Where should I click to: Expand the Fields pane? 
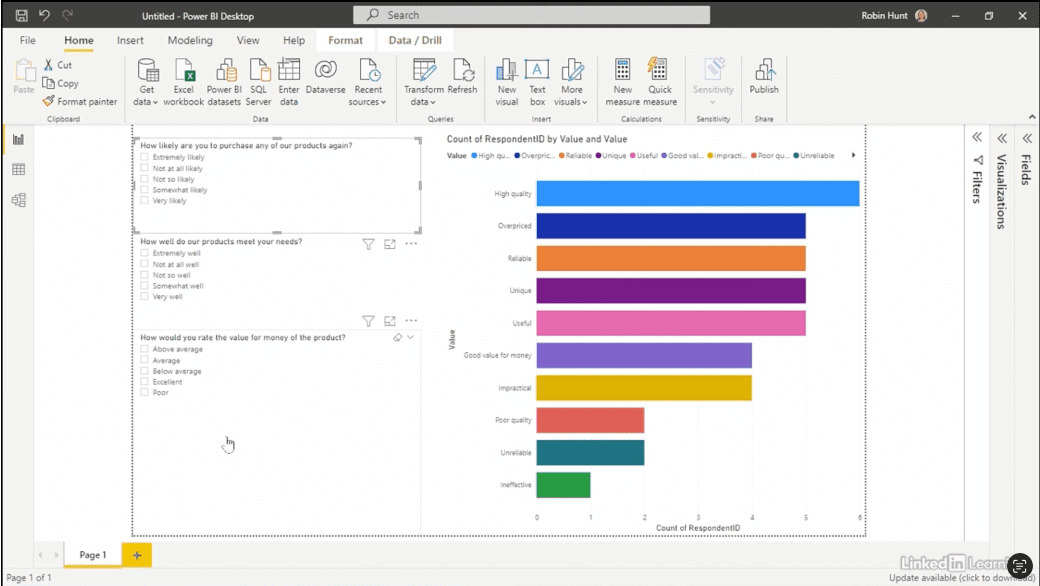[1027, 138]
